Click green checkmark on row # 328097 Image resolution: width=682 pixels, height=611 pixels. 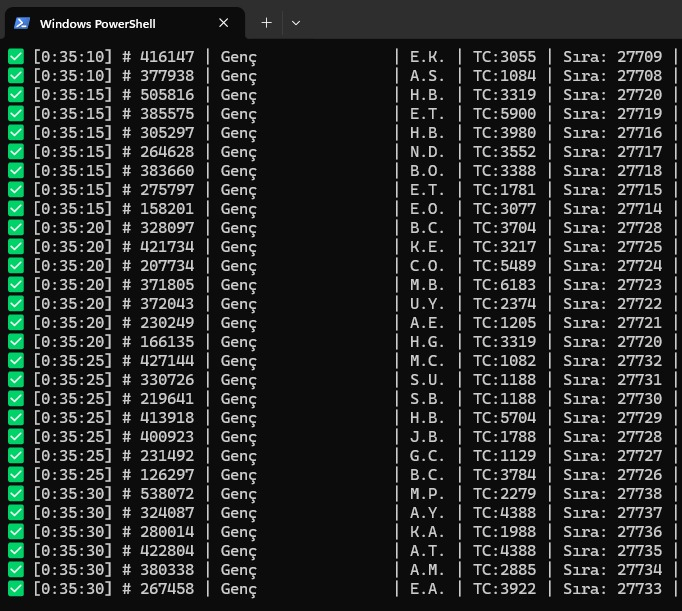pyautogui.click(x=16, y=227)
